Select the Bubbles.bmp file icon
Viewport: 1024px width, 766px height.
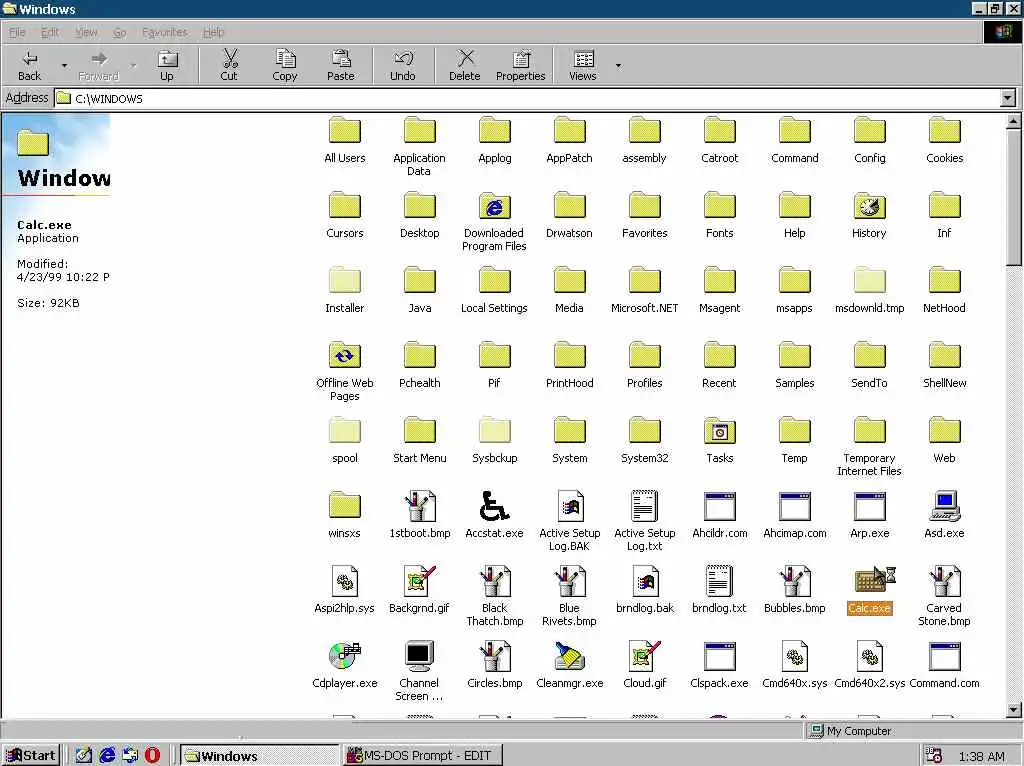pyautogui.click(x=794, y=581)
